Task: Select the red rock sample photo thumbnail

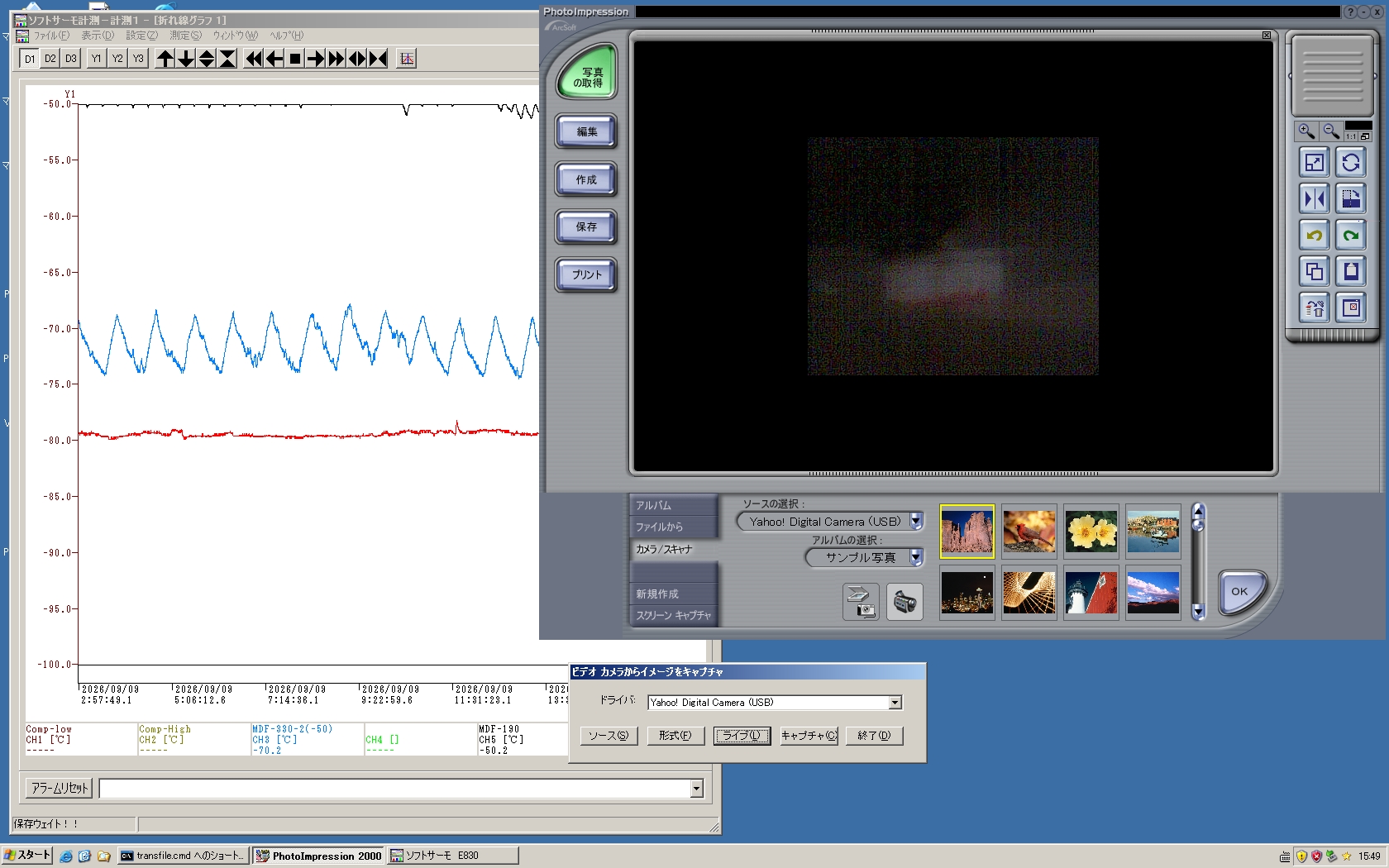Action: (x=967, y=532)
